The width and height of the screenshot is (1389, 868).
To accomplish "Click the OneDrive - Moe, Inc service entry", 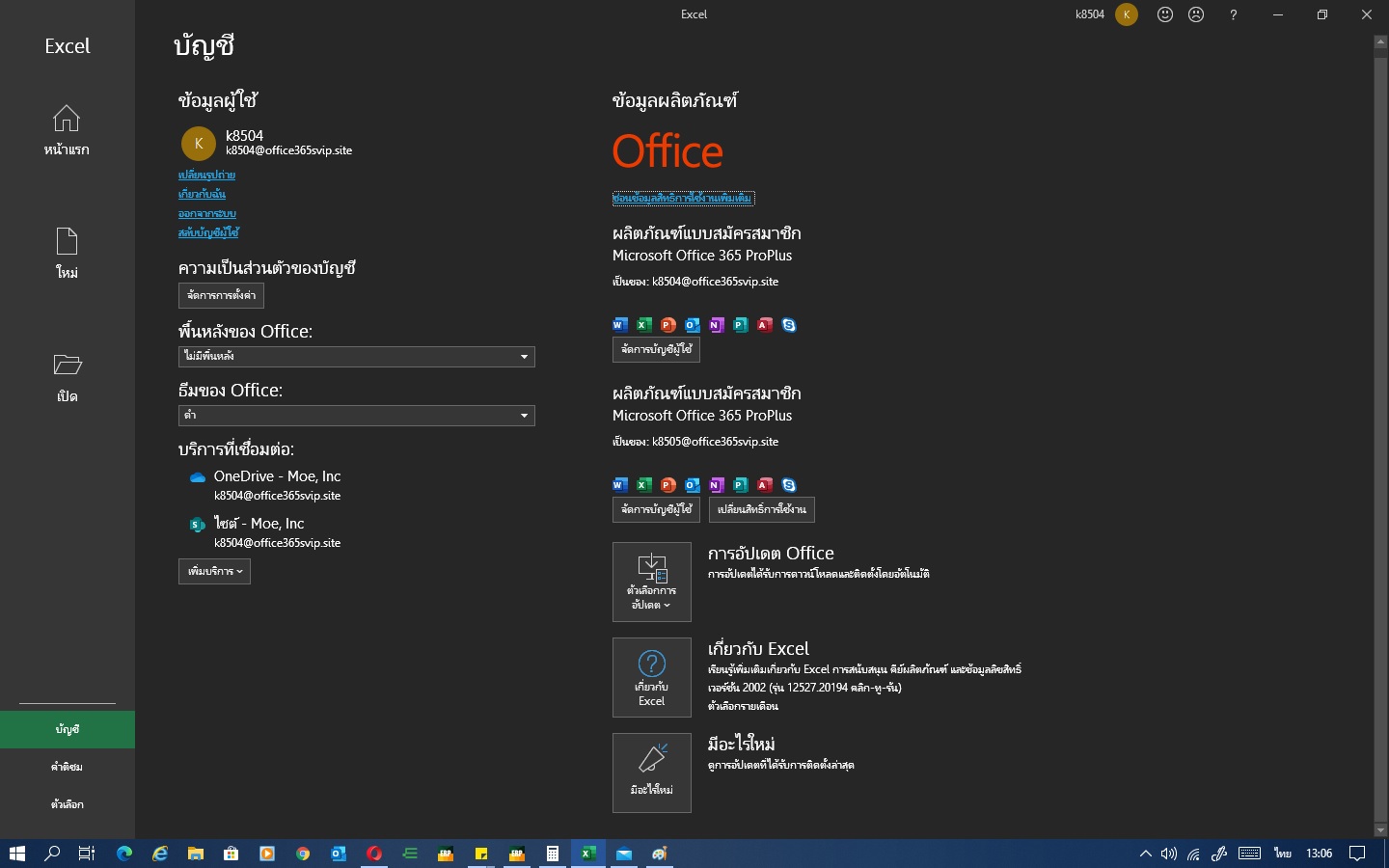I will point(265,485).
